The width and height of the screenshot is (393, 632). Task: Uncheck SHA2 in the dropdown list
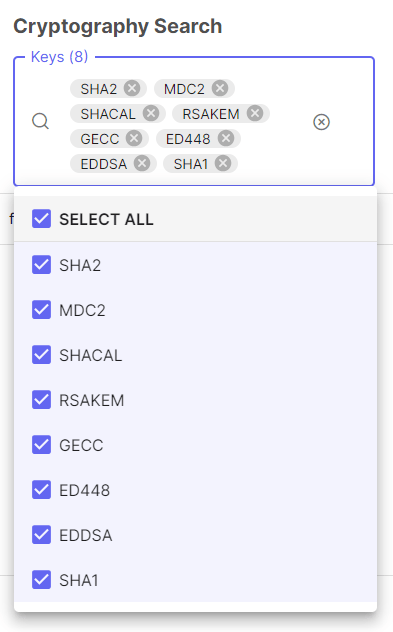coord(42,264)
